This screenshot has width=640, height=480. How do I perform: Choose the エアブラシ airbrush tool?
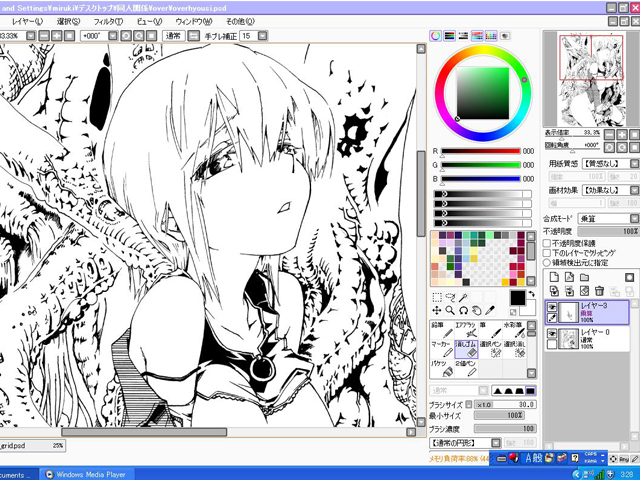point(466,330)
